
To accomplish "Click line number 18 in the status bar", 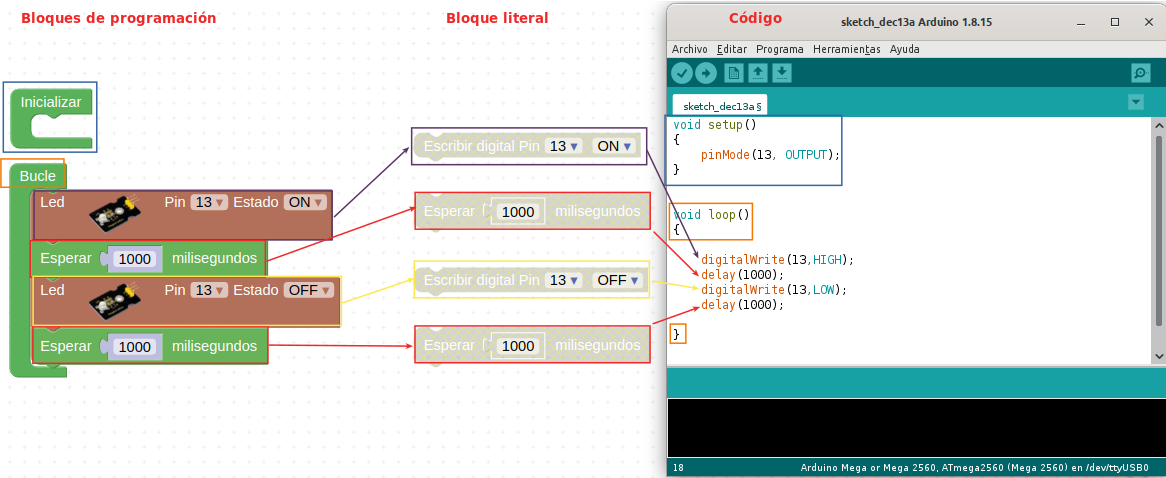I will pos(678,468).
